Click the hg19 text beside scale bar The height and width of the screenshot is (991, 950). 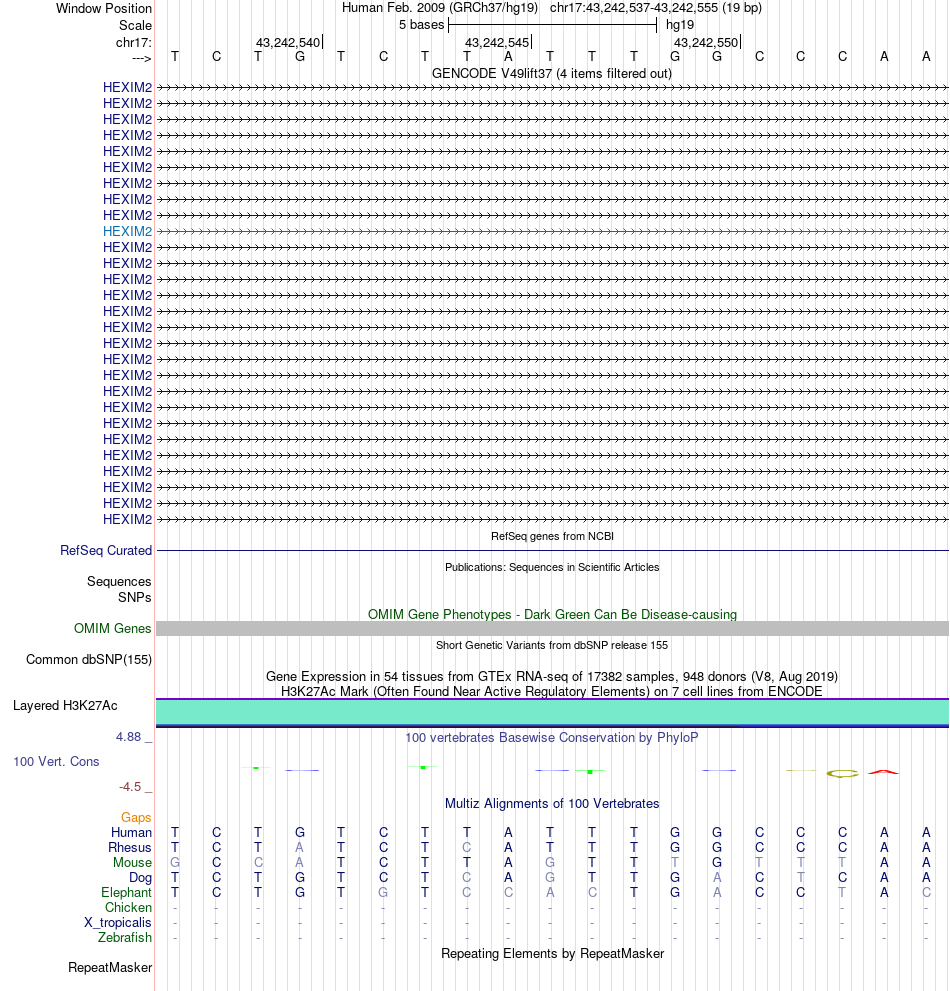[679, 25]
